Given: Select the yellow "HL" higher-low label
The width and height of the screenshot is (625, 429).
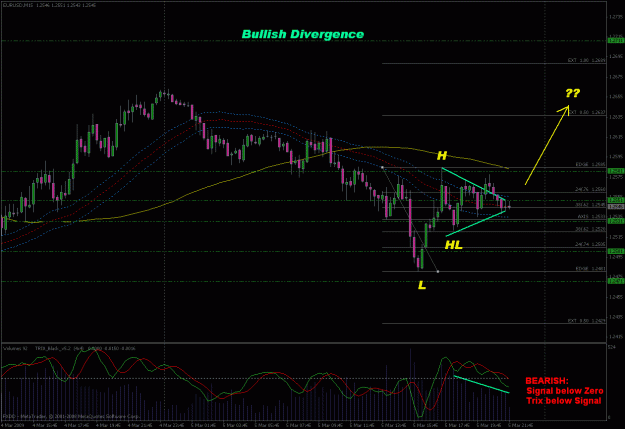Looking at the screenshot, I should (x=454, y=245).
